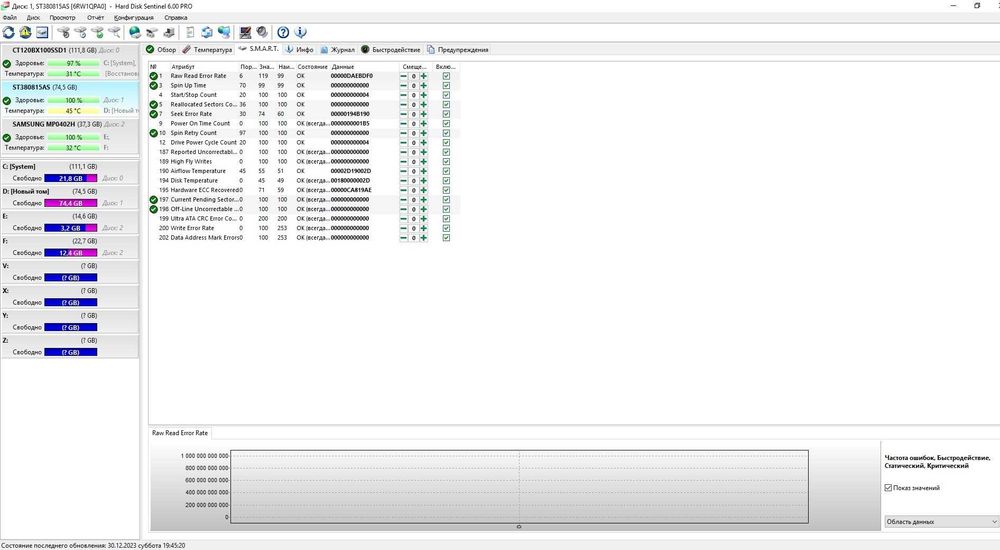The width and height of the screenshot is (1000, 550).
Task: Switch to the Быстродействие tab
Action: [390, 50]
